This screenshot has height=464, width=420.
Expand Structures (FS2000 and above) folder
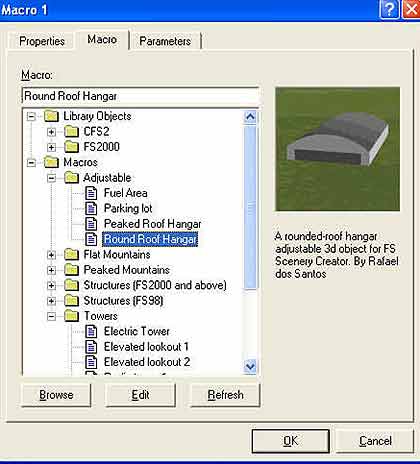[51, 286]
